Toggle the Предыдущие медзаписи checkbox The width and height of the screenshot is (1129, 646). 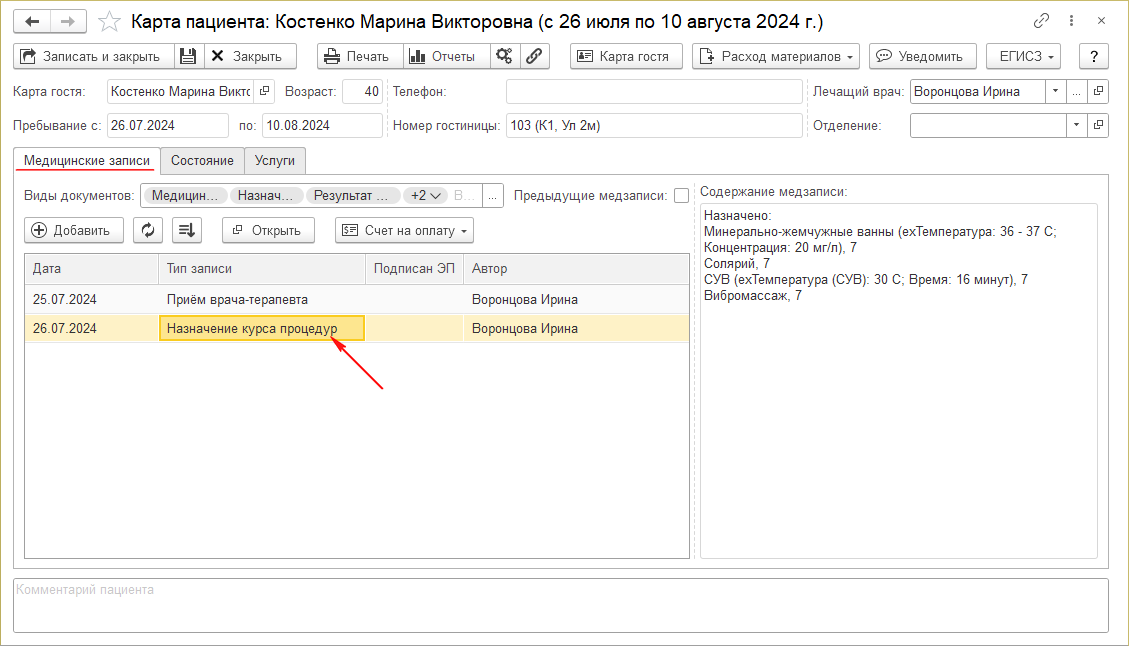pyautogui.click(x=681, y=196)
